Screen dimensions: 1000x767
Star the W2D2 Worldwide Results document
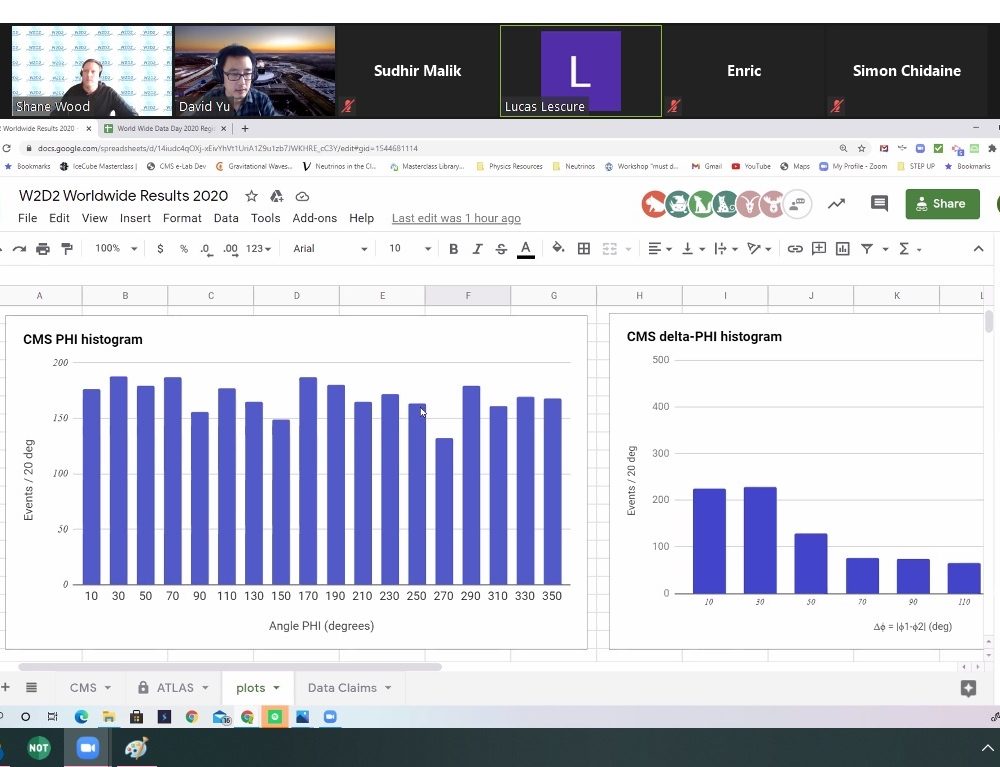pos(252,196)
